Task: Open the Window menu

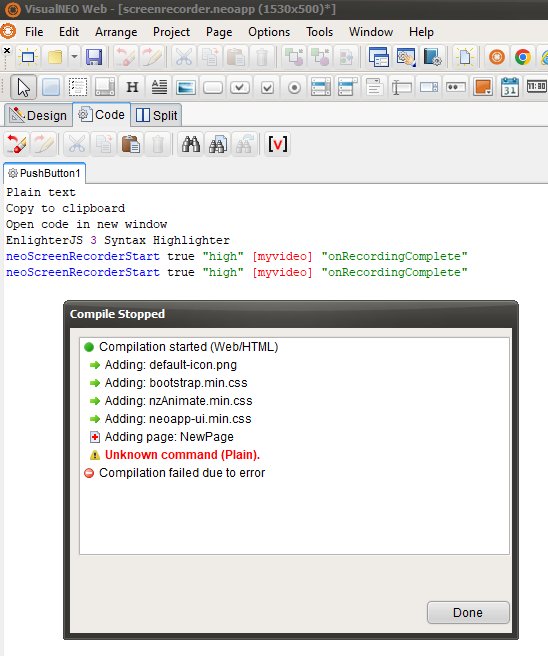Action: tap(371, 32)
